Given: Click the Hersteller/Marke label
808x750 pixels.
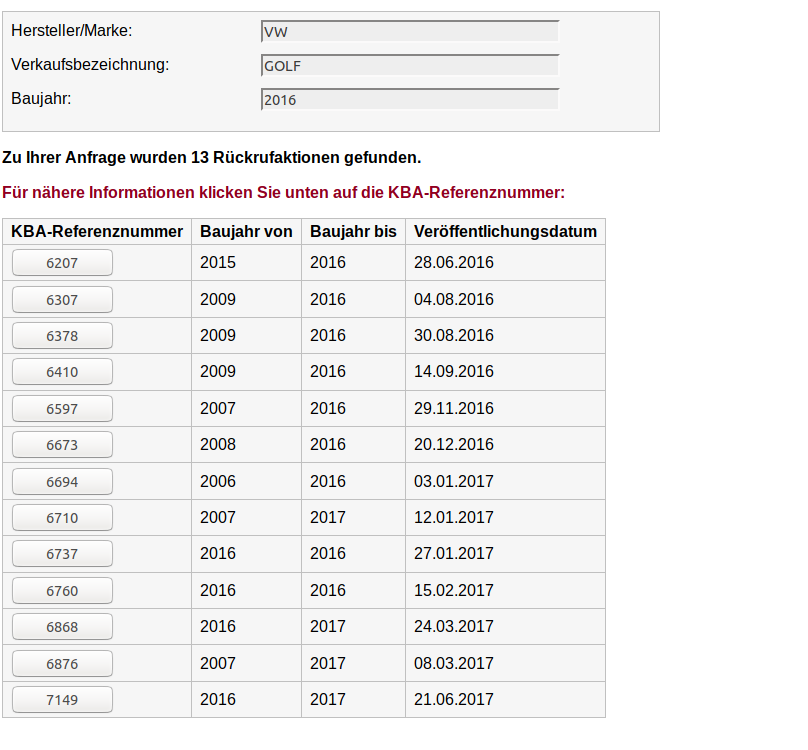Looking at the screenshot, I should pyautogui.click(x=72, y=30).
